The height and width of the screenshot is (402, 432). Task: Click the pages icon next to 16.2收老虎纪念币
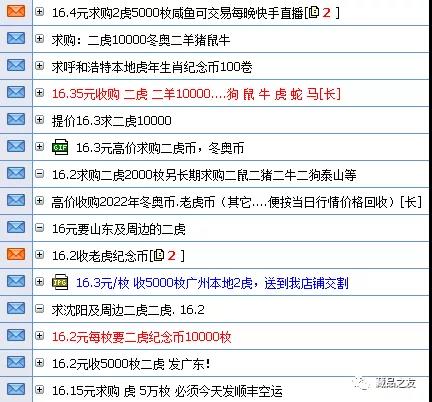point(160,255)
